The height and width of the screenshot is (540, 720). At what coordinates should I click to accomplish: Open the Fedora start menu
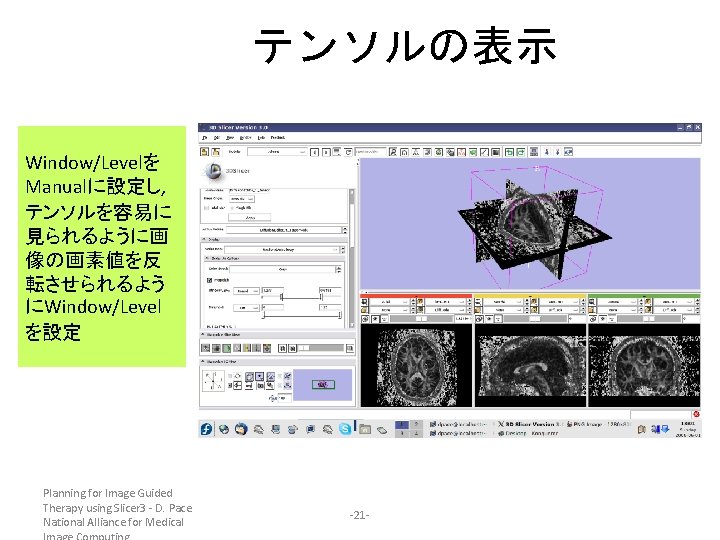pyautogui.click(x=206, y=429)
